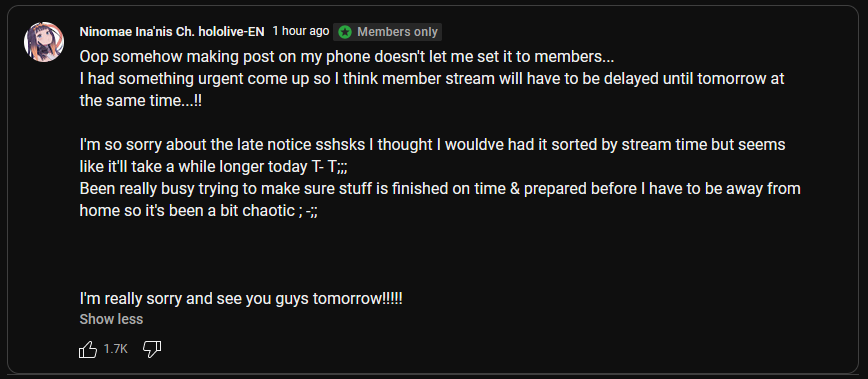Click the line 'home so it's been a bit chaotic'
Screen dimensions: 868x379
coord(199,211)
